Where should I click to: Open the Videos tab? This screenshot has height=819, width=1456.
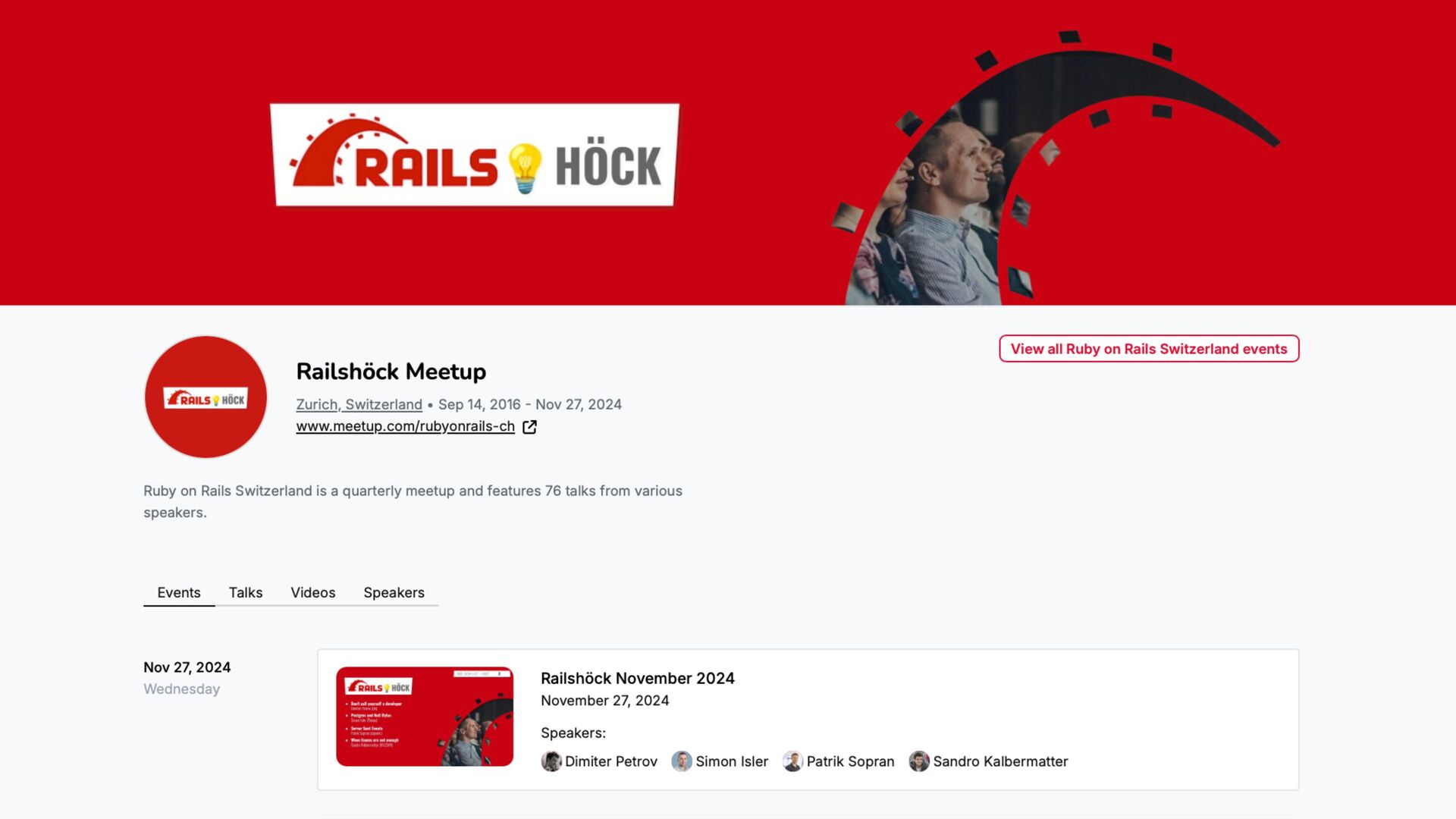point(313,592)
